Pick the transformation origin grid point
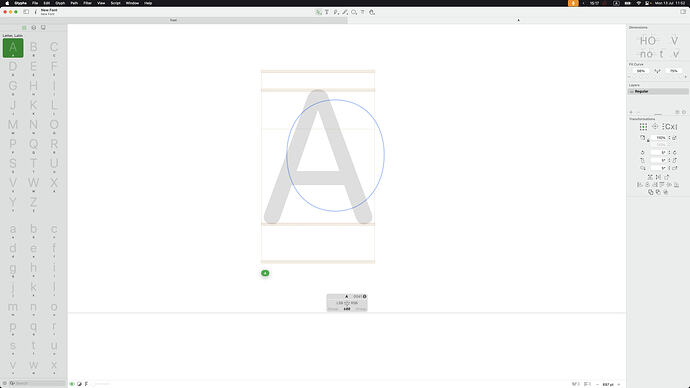This screenshot has width=690, height=388. [643, 127]
